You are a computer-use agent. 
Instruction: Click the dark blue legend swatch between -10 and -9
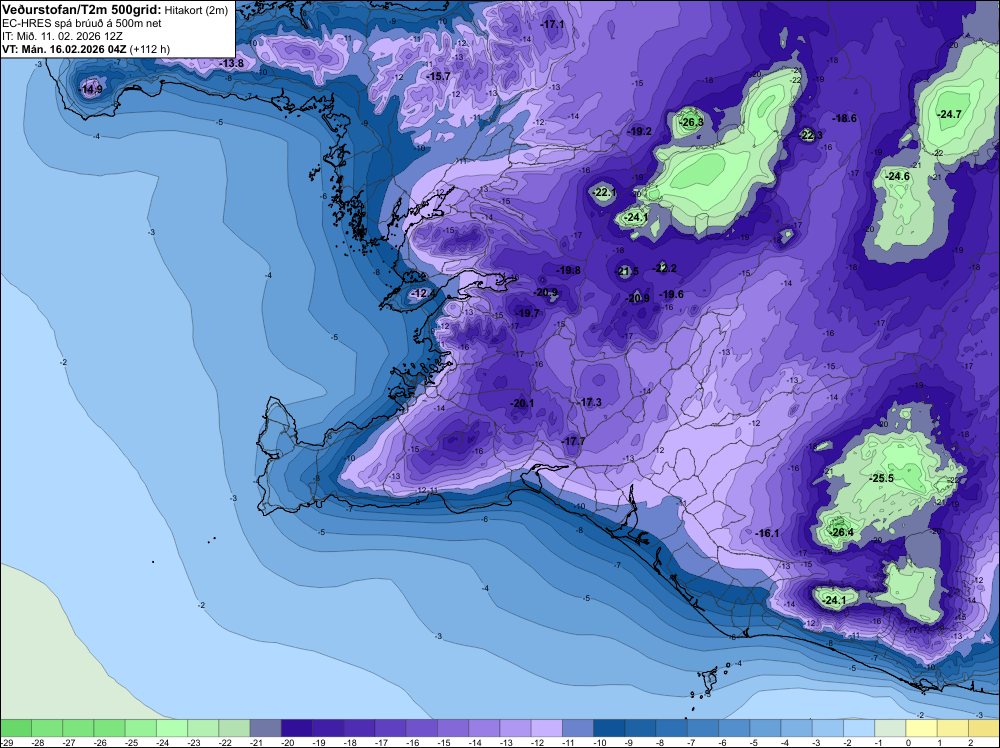click(609, 728)
